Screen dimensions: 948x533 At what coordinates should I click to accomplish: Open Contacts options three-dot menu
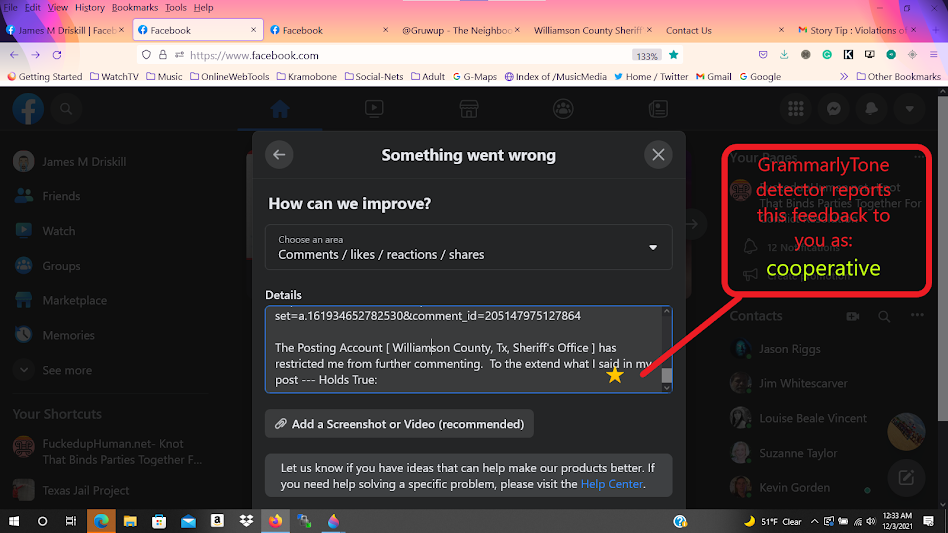pos(917,315)
